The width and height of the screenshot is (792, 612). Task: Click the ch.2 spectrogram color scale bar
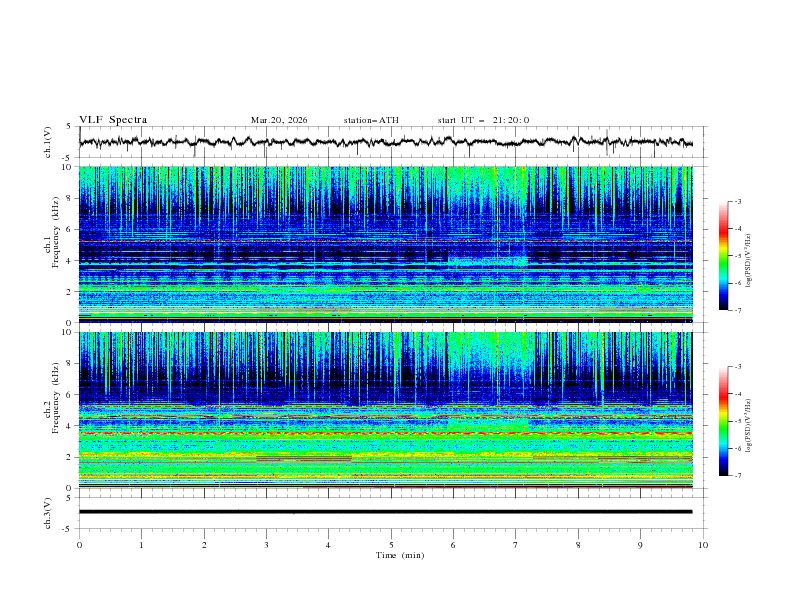click(724, 421)
